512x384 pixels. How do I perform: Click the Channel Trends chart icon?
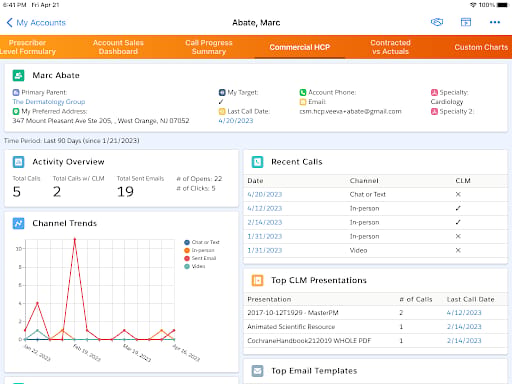[18, 223]
